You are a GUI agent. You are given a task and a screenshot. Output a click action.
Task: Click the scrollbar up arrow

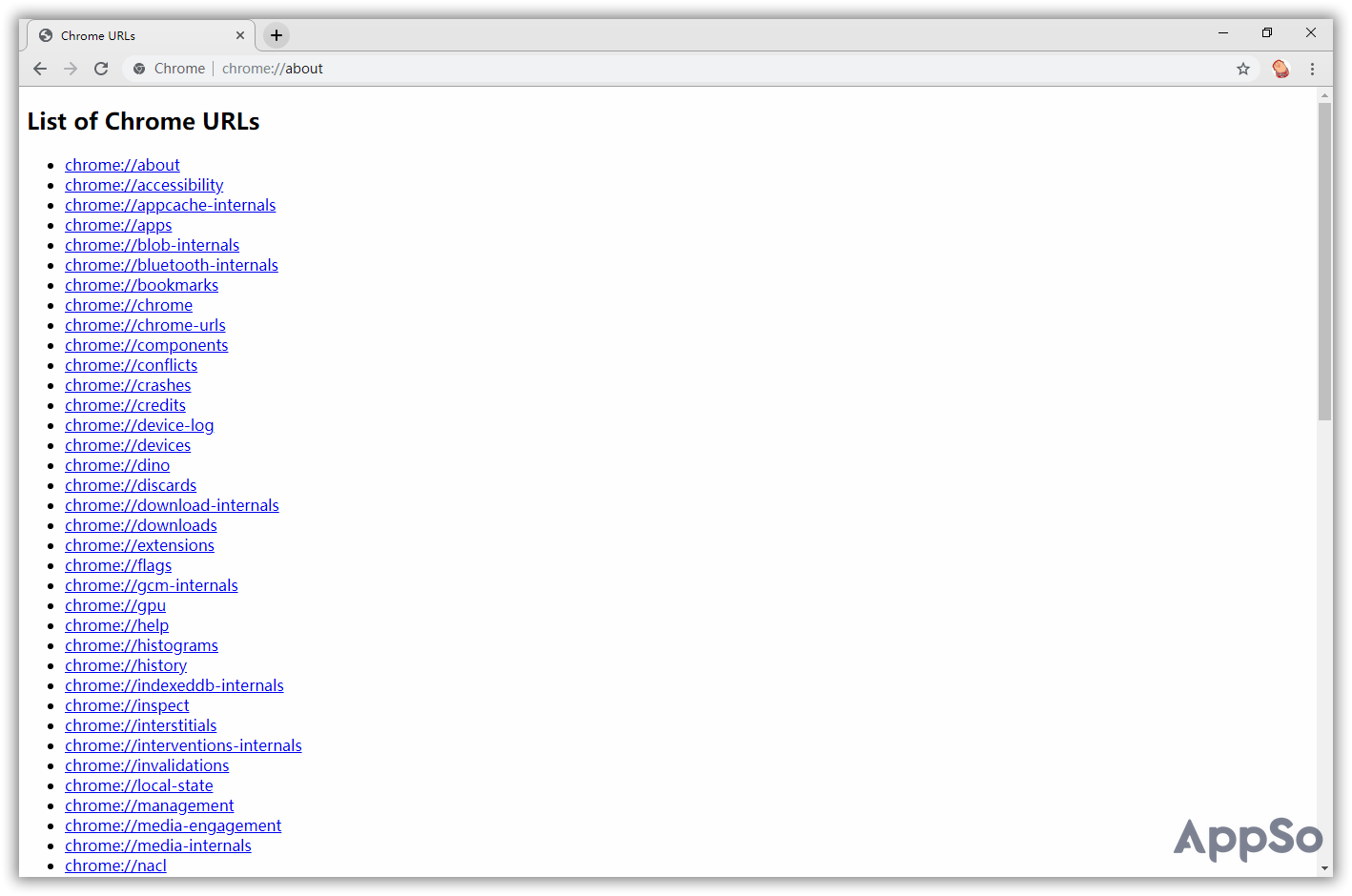(1324, 95)
